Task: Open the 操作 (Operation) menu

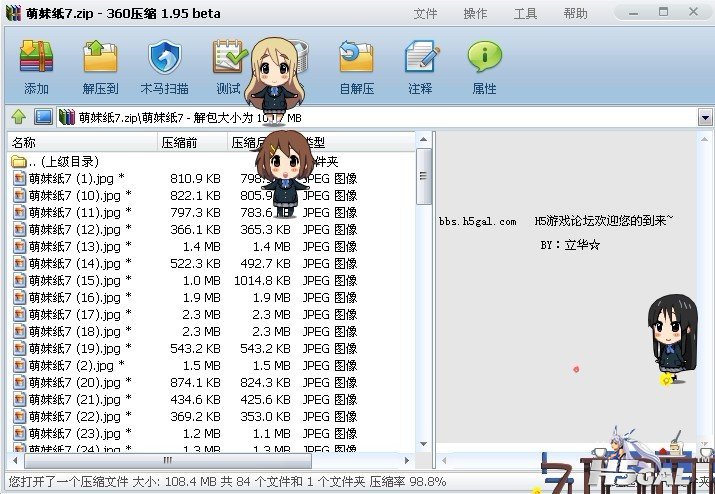Action: 476,14
